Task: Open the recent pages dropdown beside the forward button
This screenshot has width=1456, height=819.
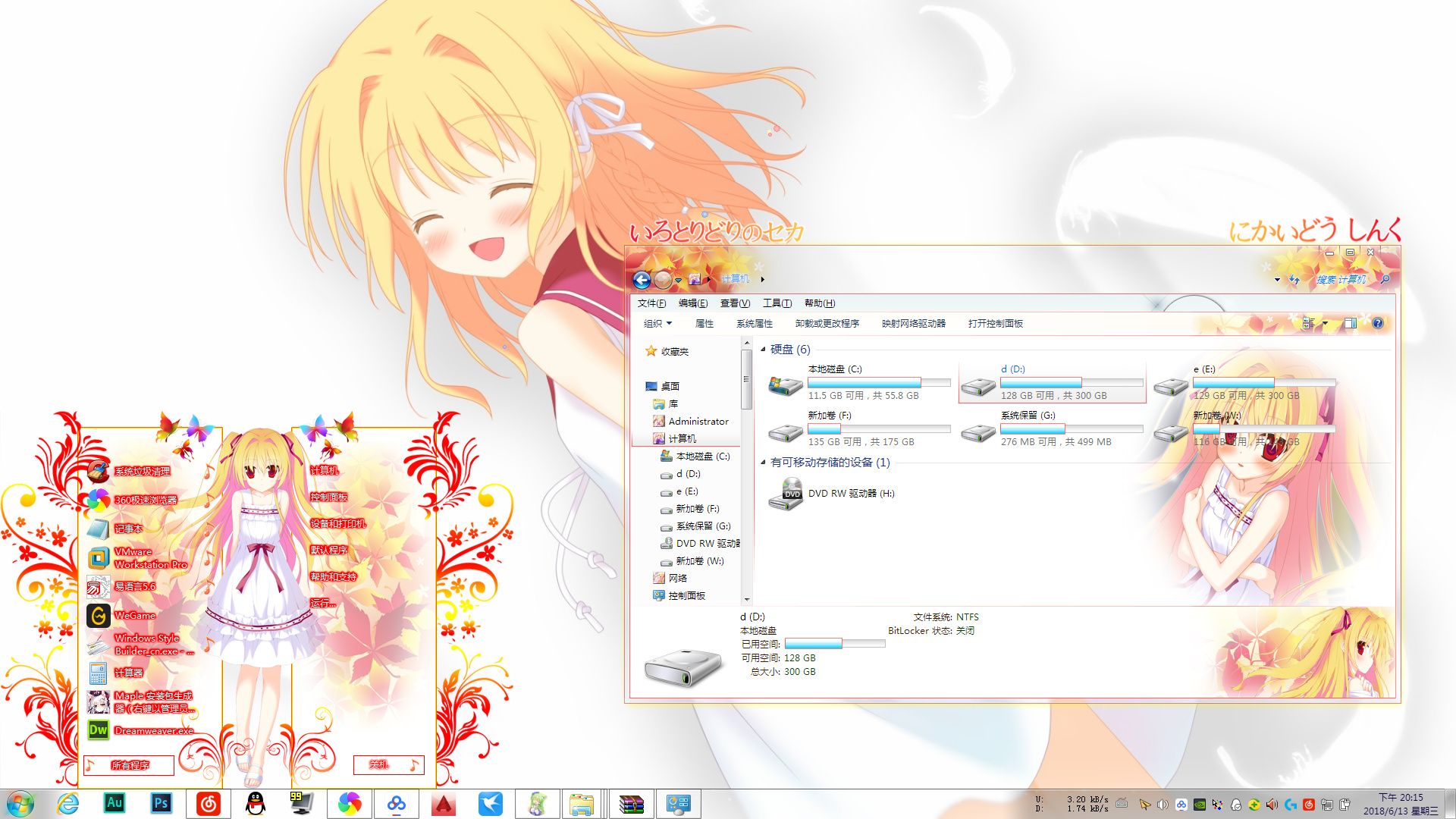Action: (x=678, y=281)
